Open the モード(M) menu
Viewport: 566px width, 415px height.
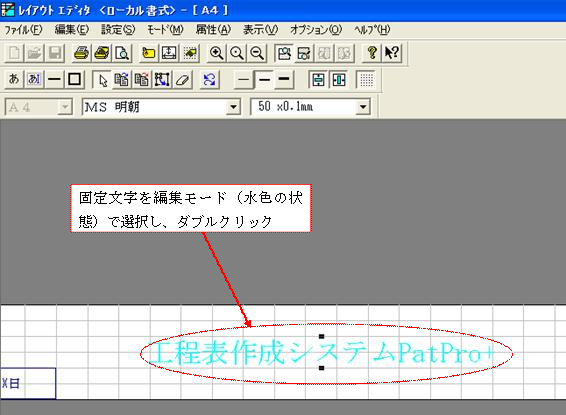pos(165,30)
